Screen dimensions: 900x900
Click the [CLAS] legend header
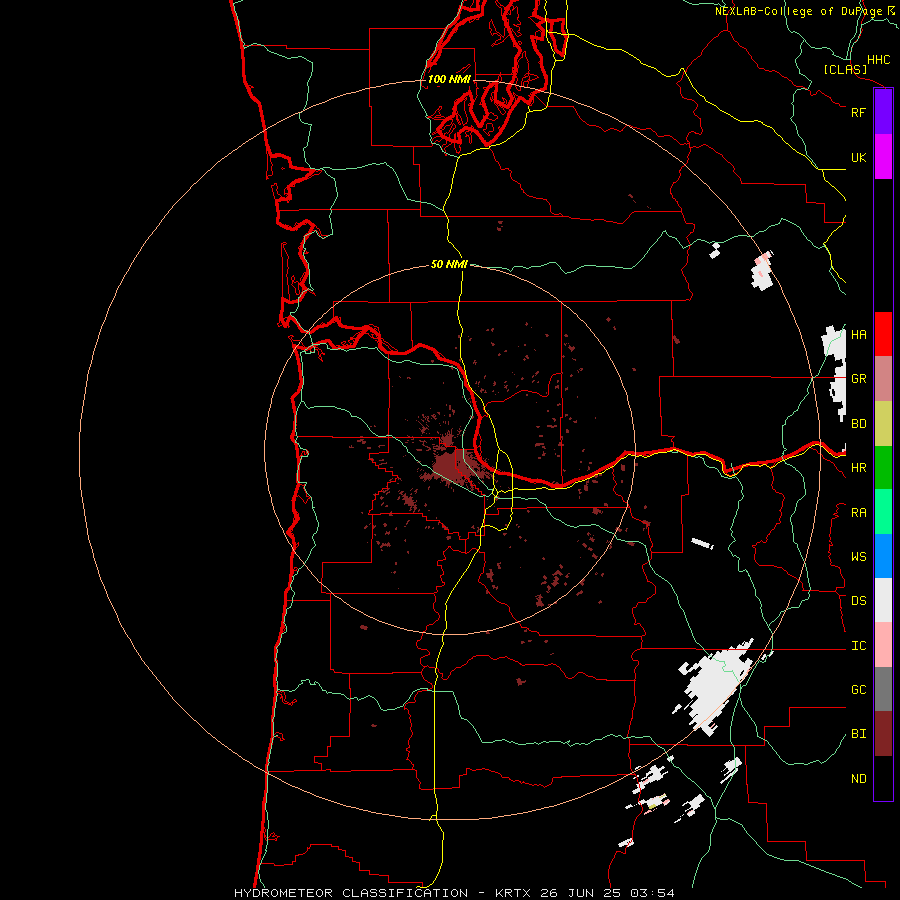pos(845,69)
